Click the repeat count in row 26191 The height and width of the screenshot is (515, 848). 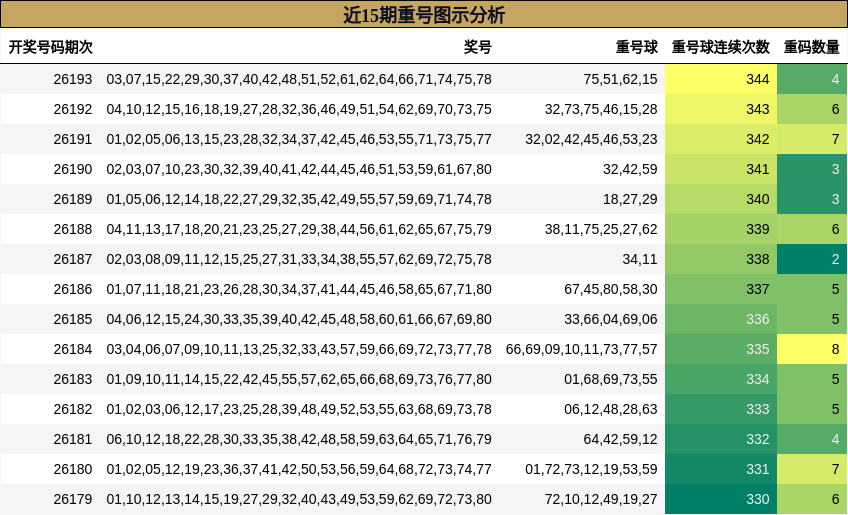[x=812, y=139]
